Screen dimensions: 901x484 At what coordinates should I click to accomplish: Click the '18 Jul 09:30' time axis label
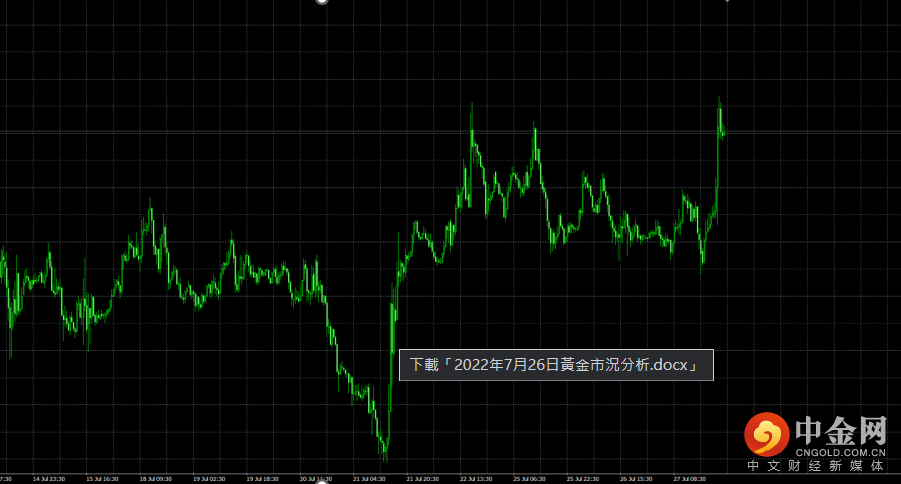pyautogui.click(x=156, y=479)
